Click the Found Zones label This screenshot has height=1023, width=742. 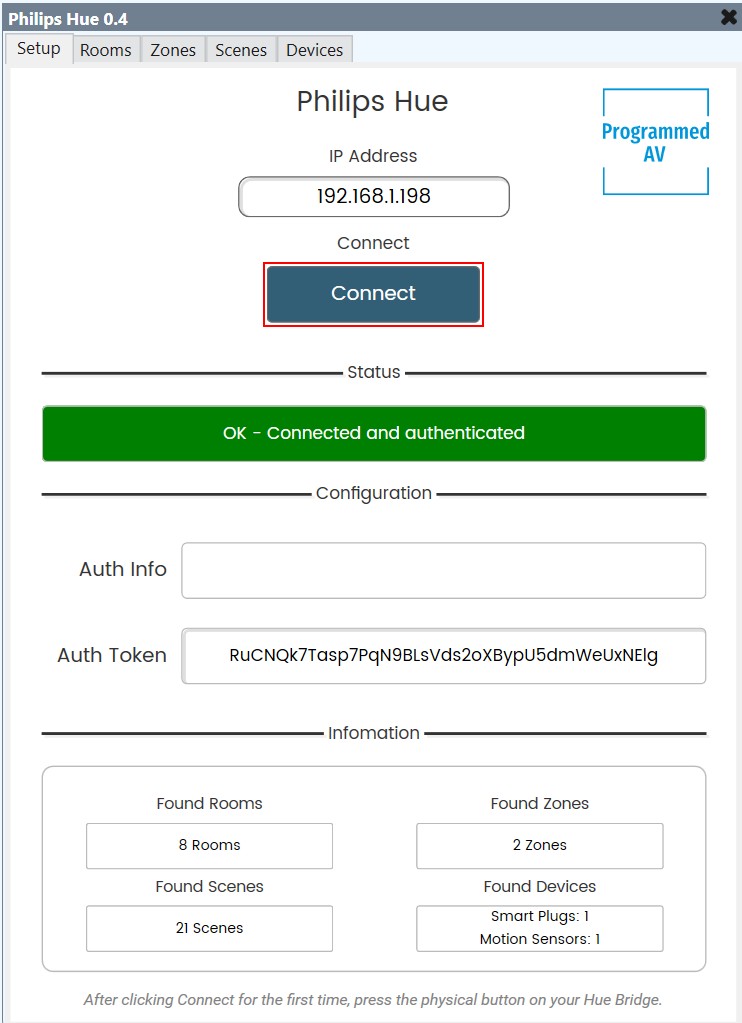(540, 804)
